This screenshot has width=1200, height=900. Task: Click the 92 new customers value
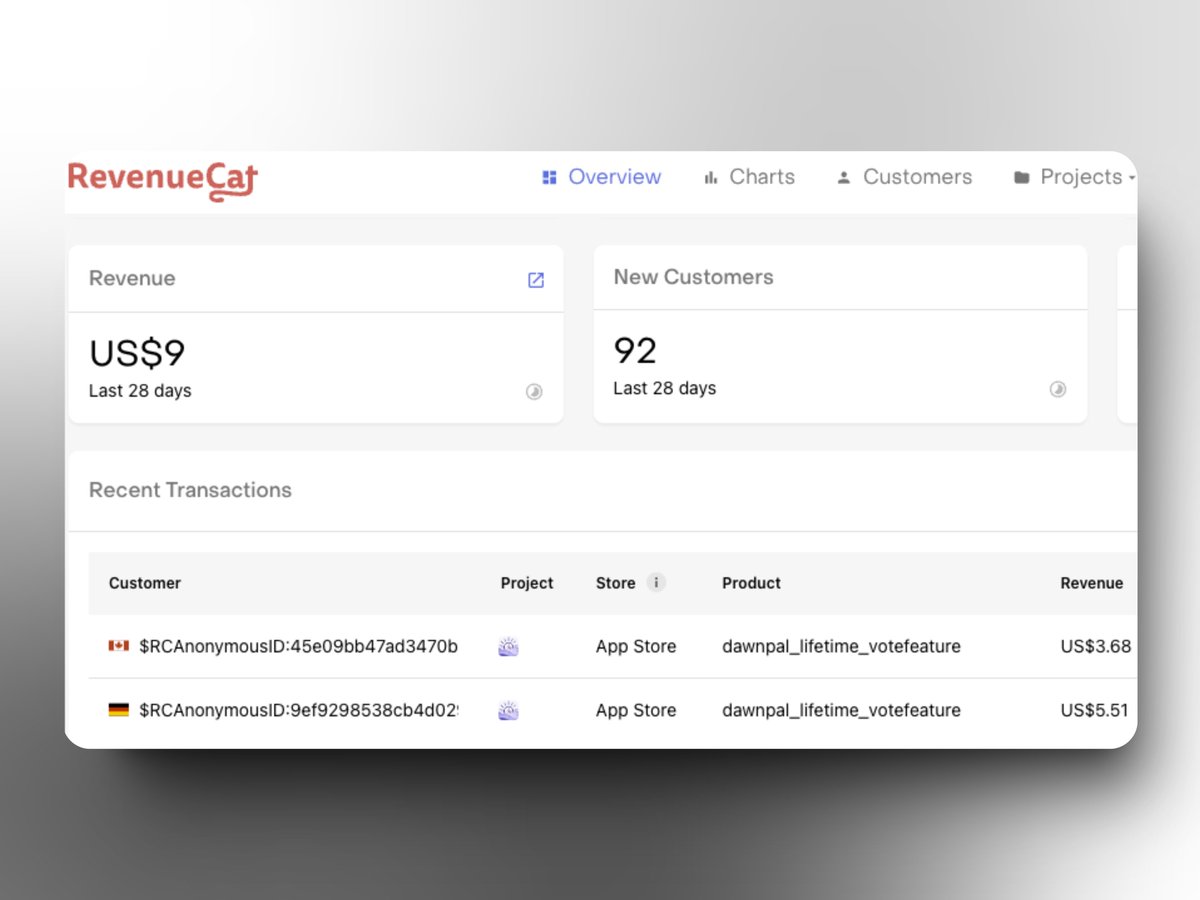click(635, 351)
